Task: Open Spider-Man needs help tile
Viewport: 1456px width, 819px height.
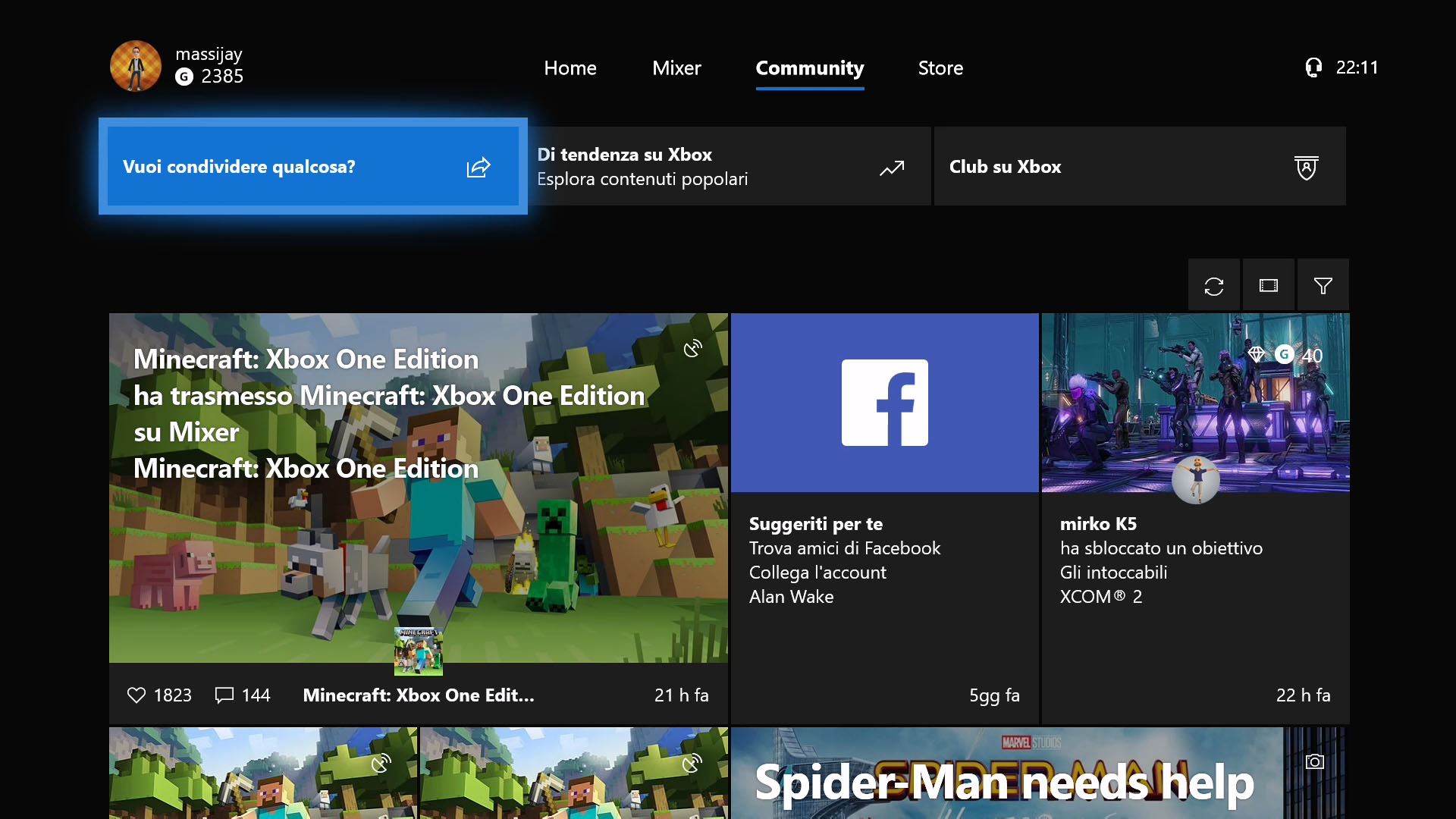Action: [x=1039, y=773]
